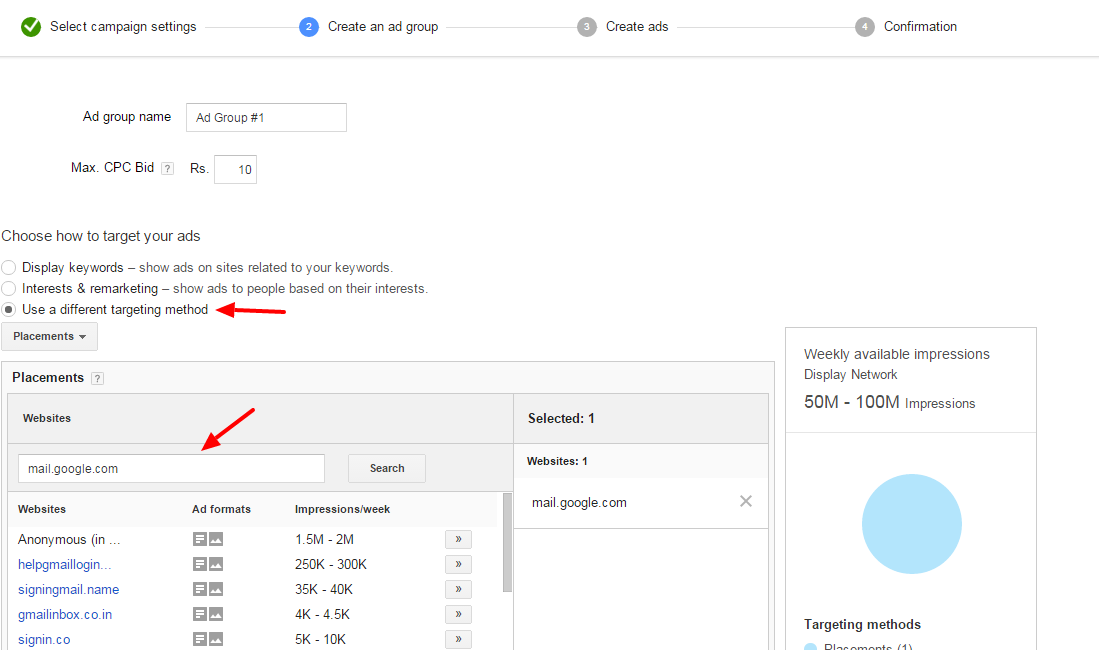Click step 4 circle icon
Image resolution: width=1099 pixels, height=650 pixels.
point(864,27)
